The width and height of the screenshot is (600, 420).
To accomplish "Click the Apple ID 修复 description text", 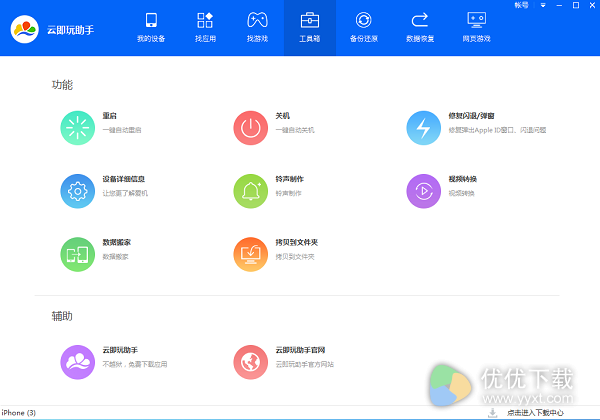I will 497,130.
